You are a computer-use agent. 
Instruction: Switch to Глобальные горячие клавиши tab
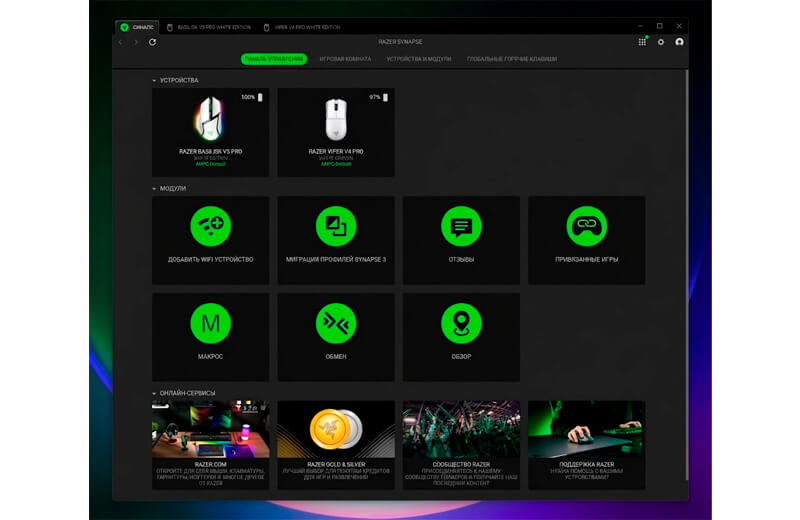point(512,59)
